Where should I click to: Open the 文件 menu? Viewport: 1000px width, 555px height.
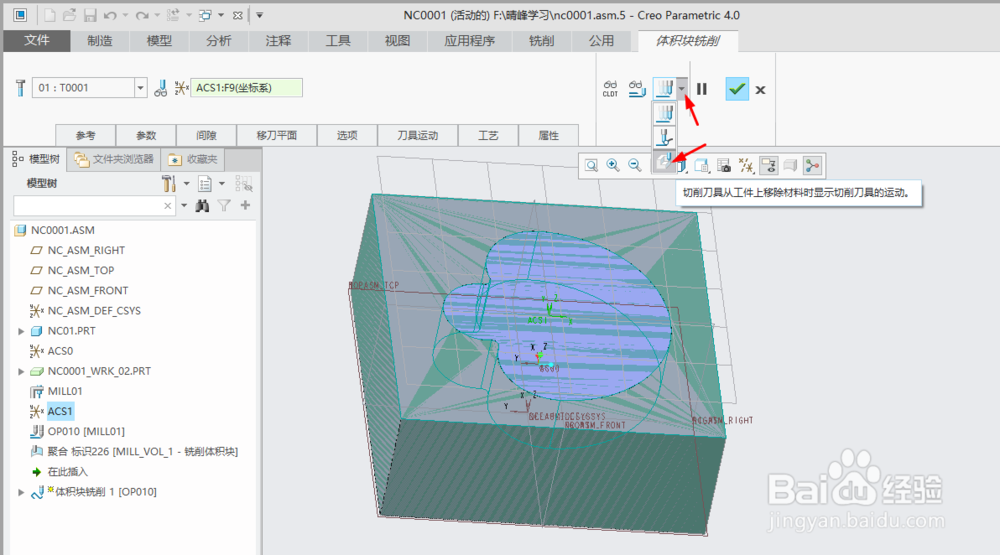37,40
